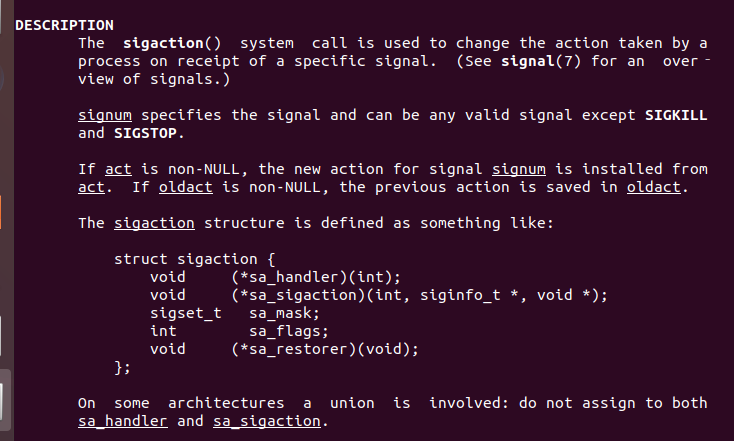The image size is (734, 441).
Task: Click the DESCRIPTION section heading
Action: 64,24
